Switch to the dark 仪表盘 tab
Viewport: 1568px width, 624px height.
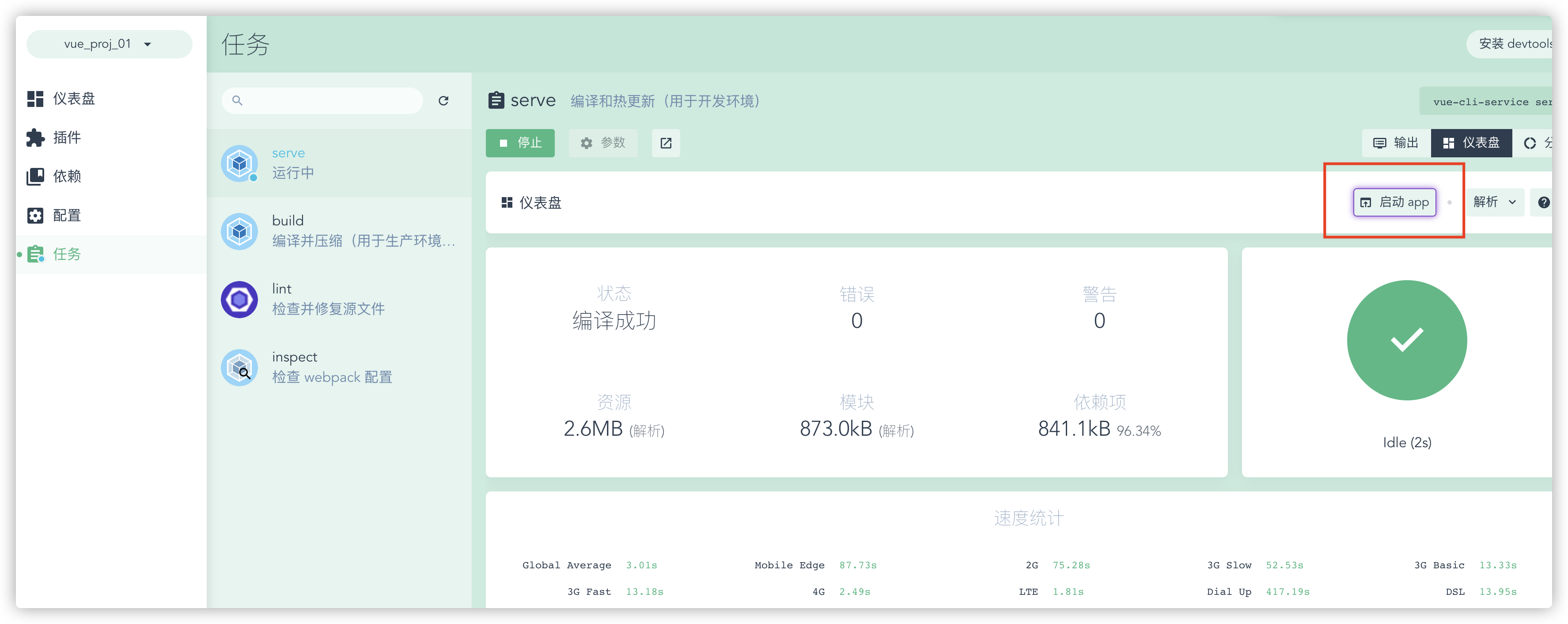(1471, 143)
